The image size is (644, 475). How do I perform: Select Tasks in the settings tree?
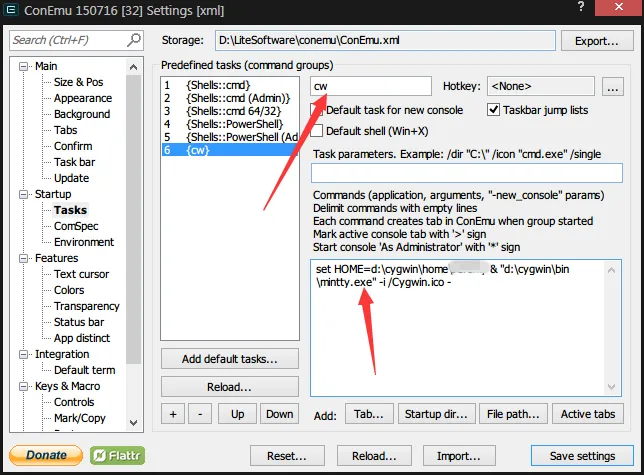(x=70, y=210)
